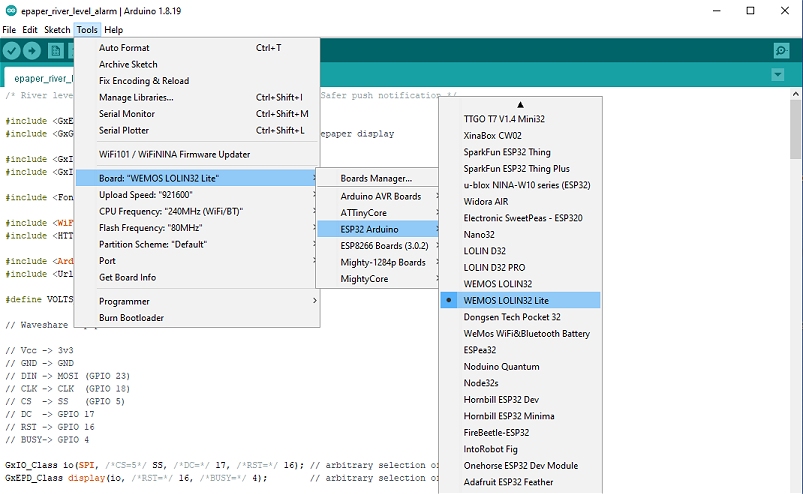Click the Verify sketch checkmark button

pos(13,51)
